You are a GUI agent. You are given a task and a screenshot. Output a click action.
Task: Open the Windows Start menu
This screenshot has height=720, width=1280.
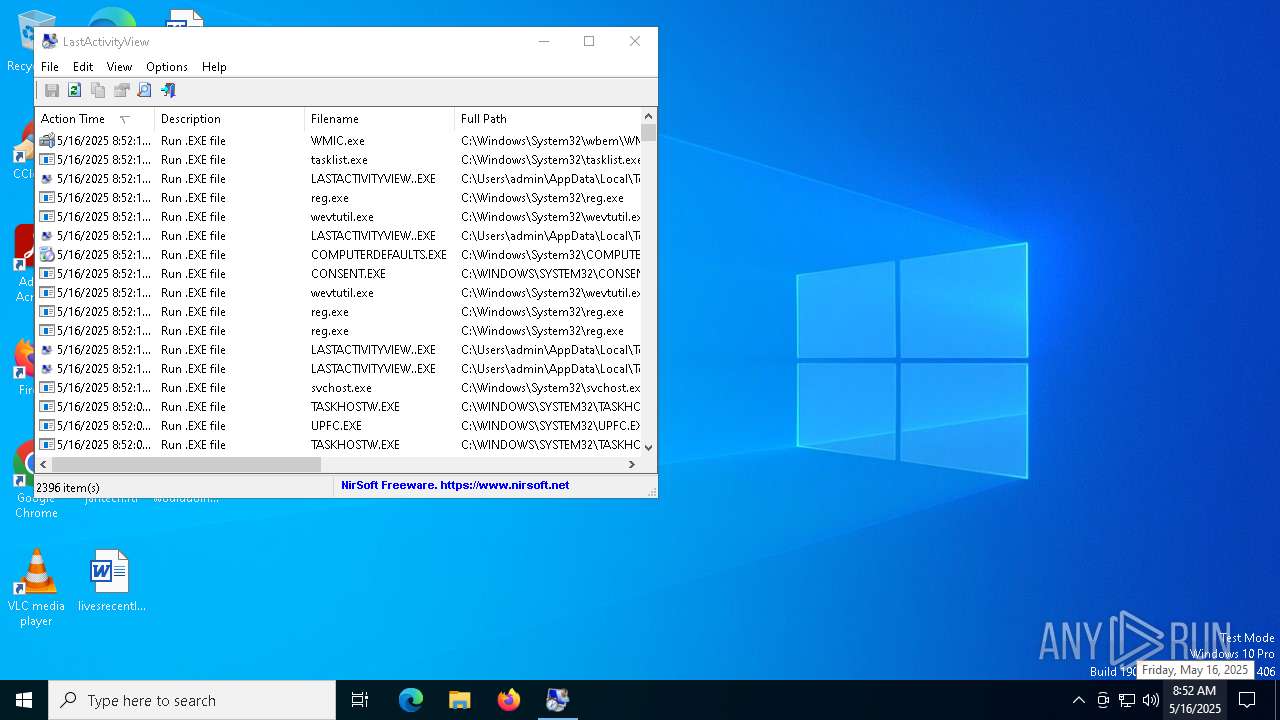tap(24, 700)
